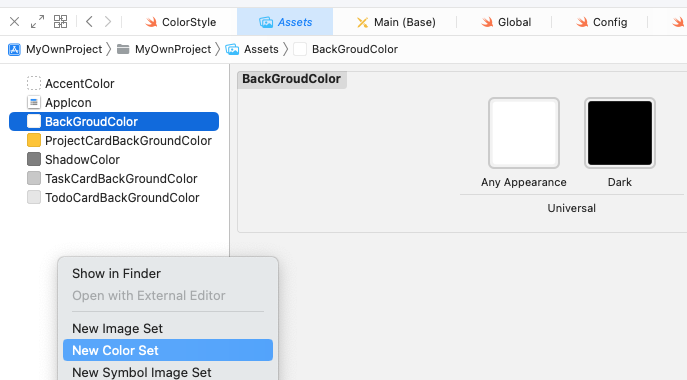Switch to the ColorStyle tab
The image size is (687, 380).
pyautogui.click(x=181, y=22)
